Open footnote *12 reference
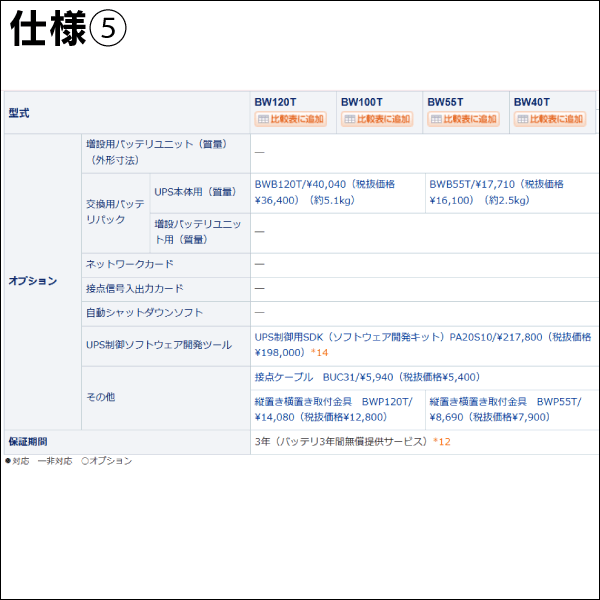Viewport: 600px width, 600px height. 442,442
